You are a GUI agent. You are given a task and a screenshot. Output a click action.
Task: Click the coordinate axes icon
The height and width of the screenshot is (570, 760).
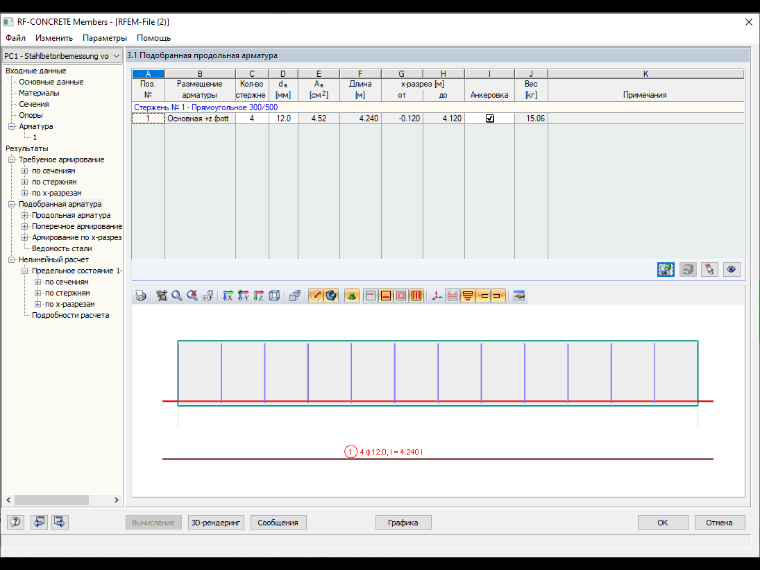tap(437, 296)
